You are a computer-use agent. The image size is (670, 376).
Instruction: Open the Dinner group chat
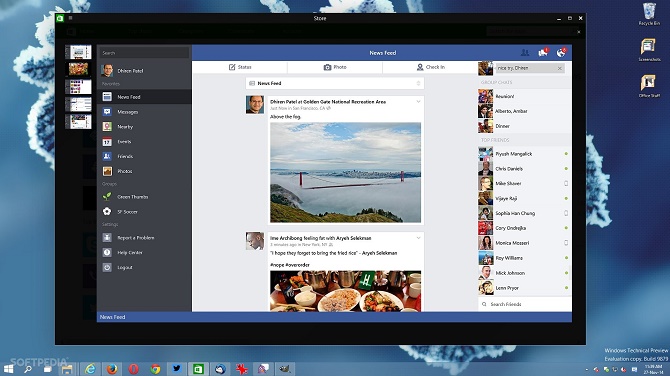[525, 126]
